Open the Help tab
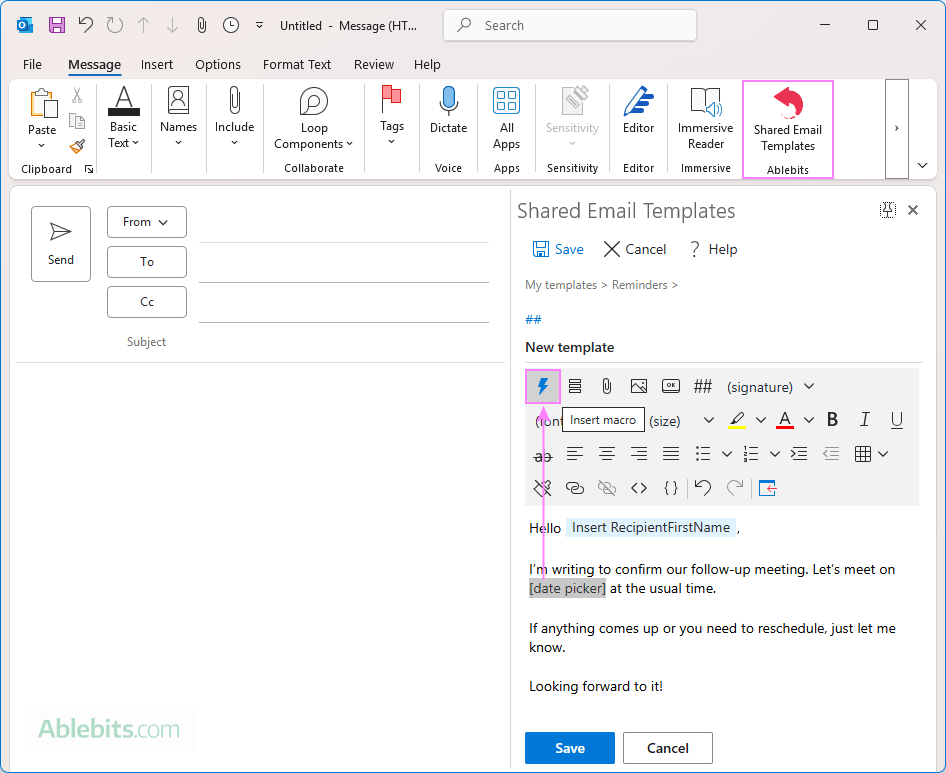This screenshot has height=773, width=946. coord(427,65)
